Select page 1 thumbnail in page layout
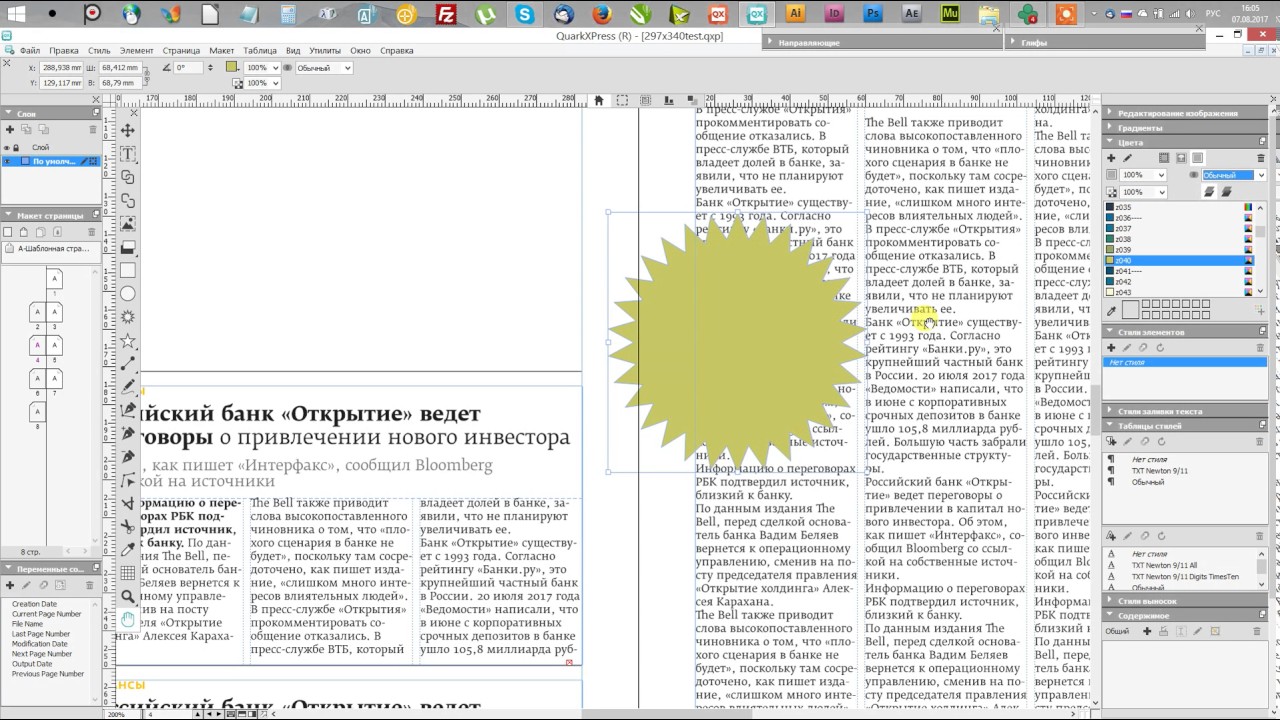Screen dimensions: 1280x720 55,280
